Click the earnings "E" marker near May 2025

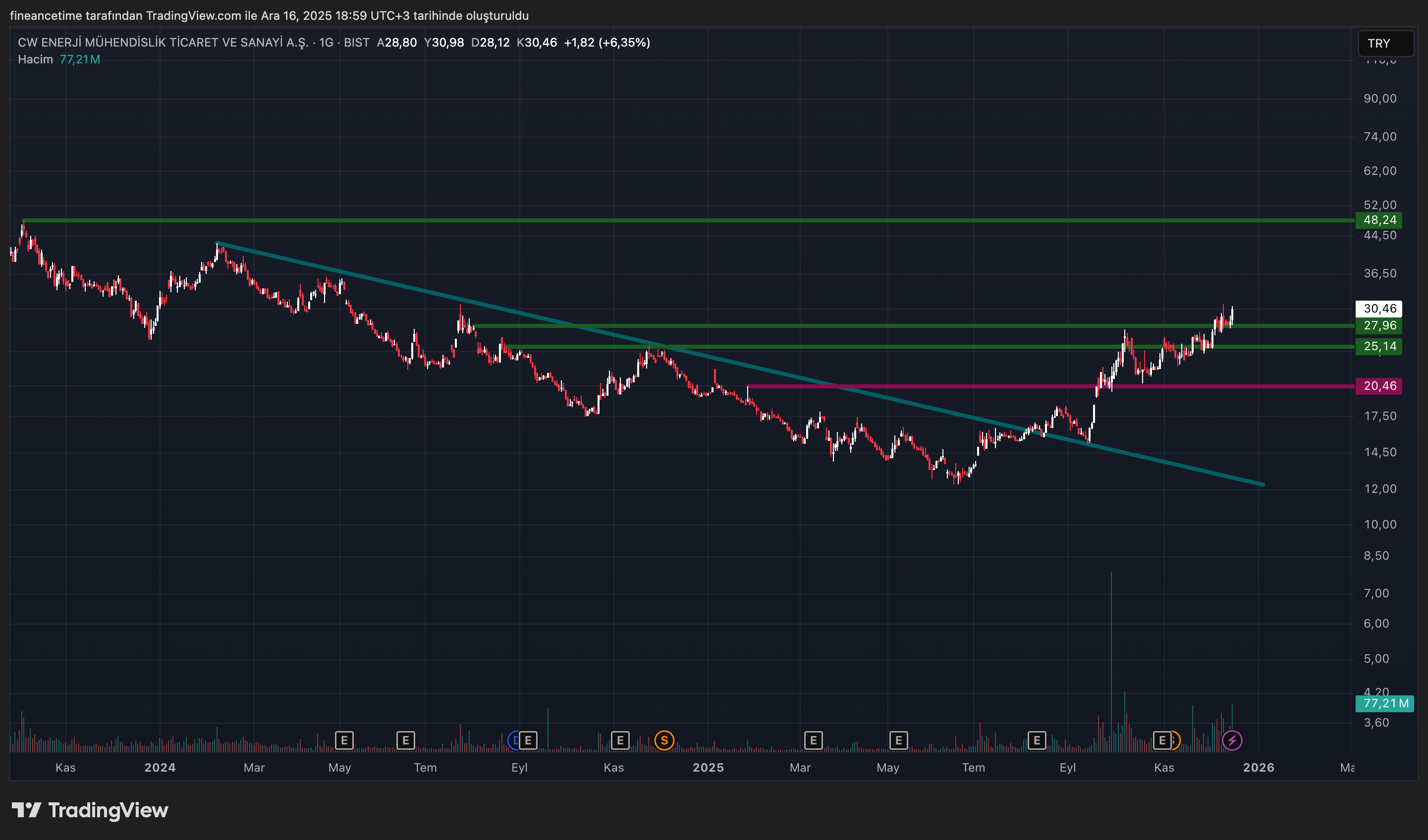899,740
